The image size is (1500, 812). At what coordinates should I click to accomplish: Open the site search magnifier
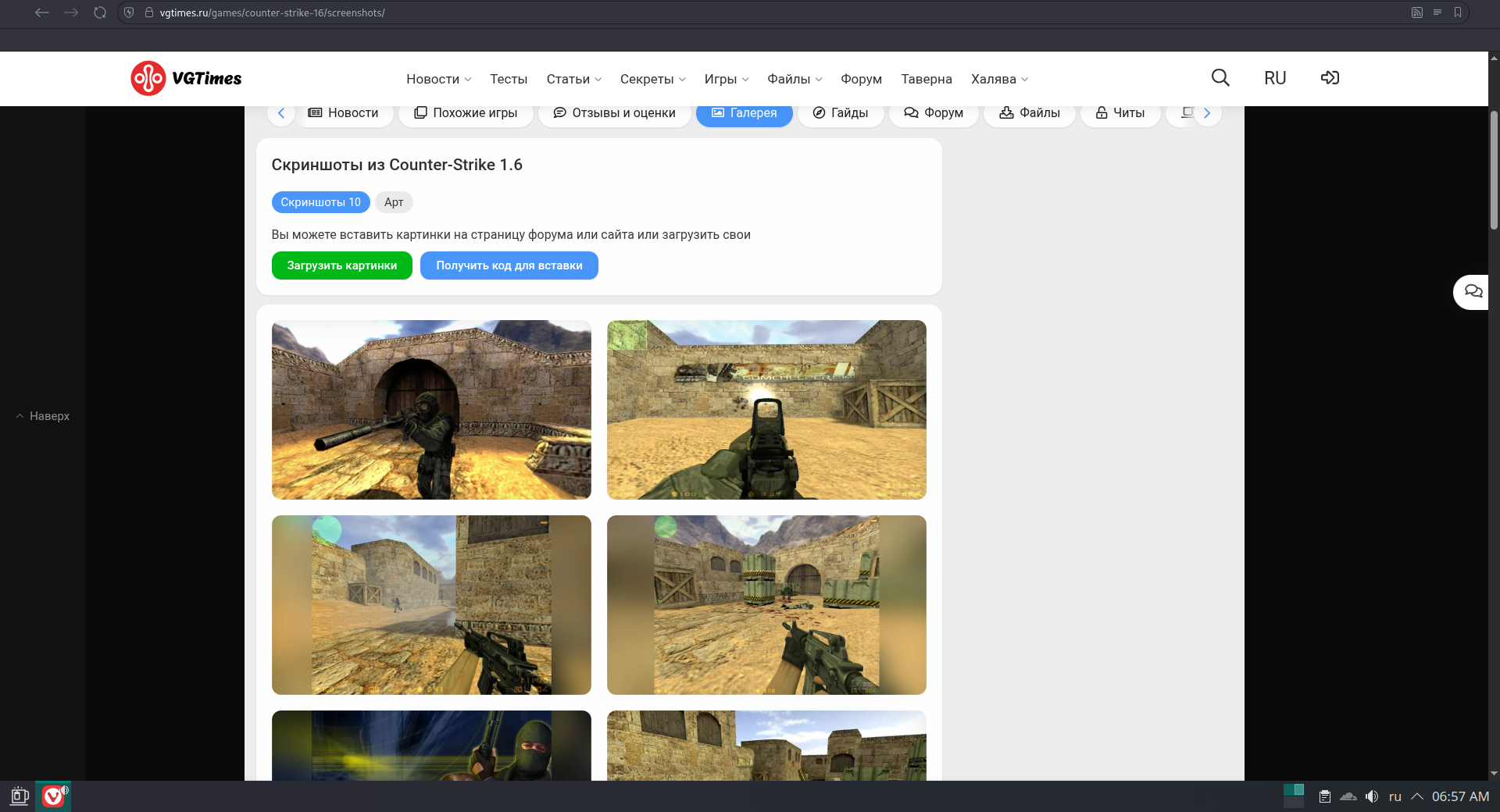point(1220,78)
